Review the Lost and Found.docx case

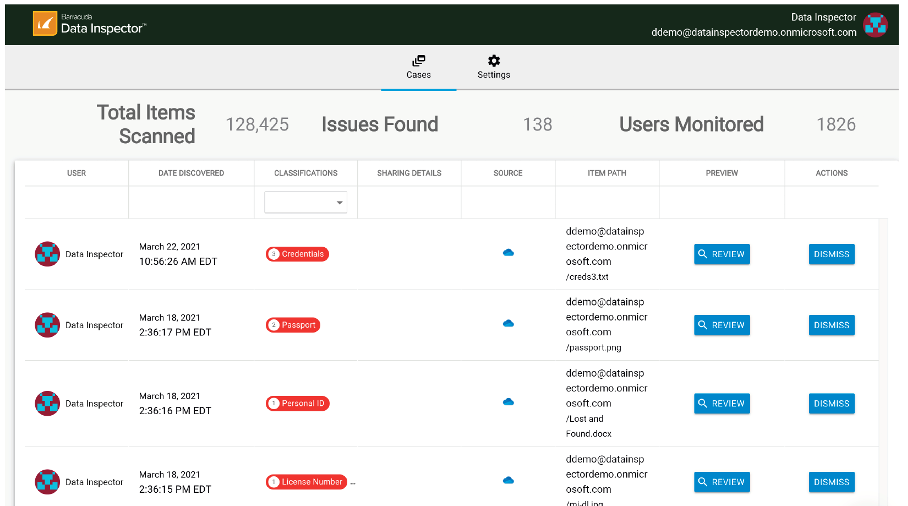pos(722,404)
